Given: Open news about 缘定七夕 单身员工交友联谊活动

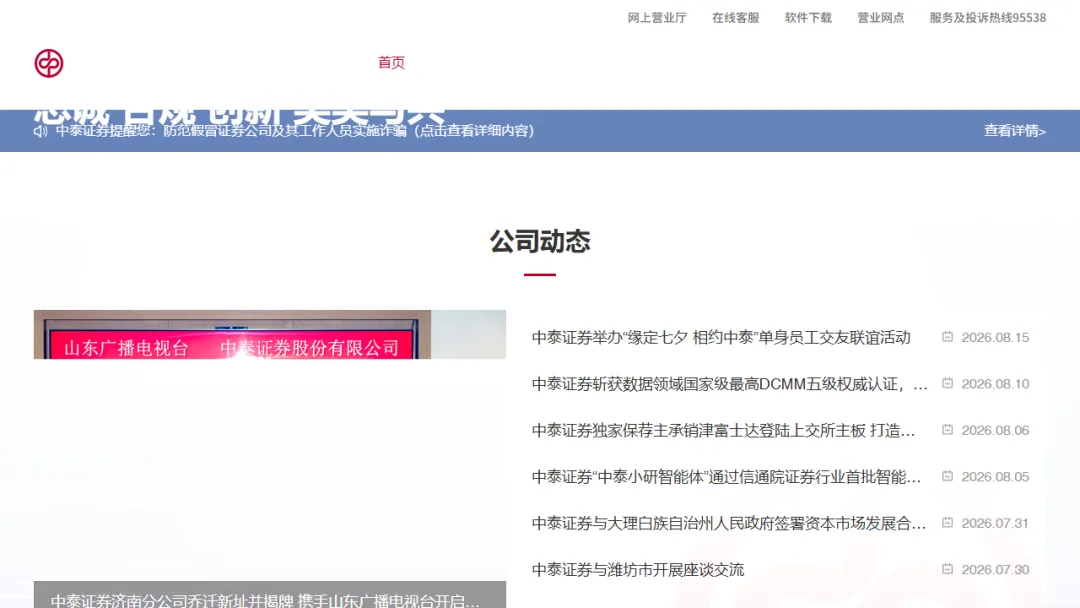Looking at the screenshot, I should pyautogui.click(x=721, y=337).
